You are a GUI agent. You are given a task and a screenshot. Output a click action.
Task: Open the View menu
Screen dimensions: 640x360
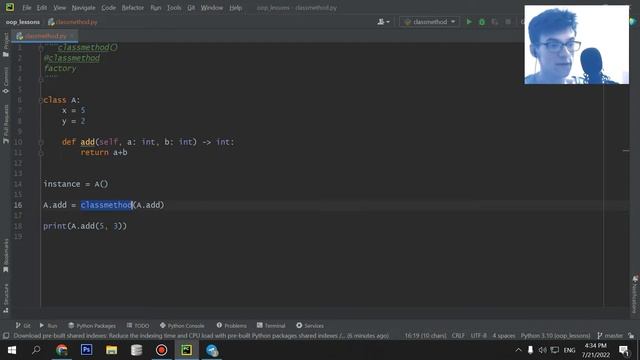(59, 7)
